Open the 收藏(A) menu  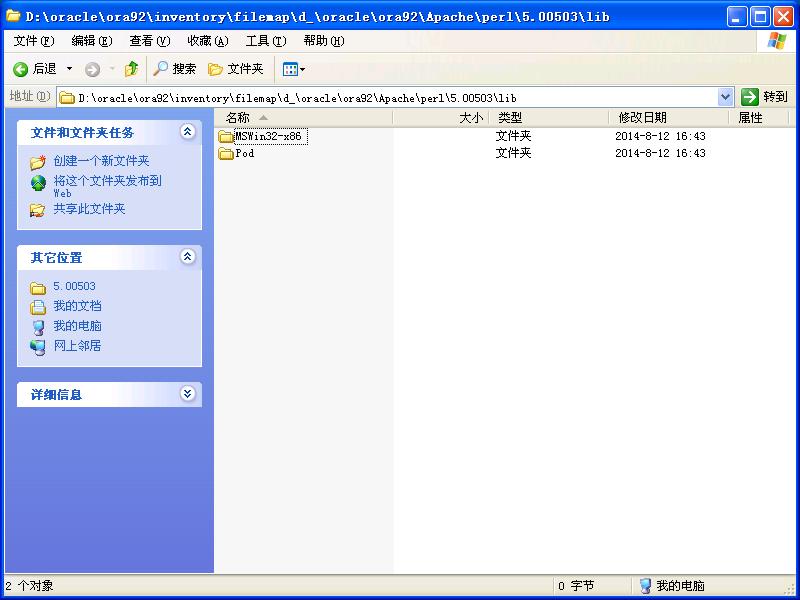tap(208, 41)
